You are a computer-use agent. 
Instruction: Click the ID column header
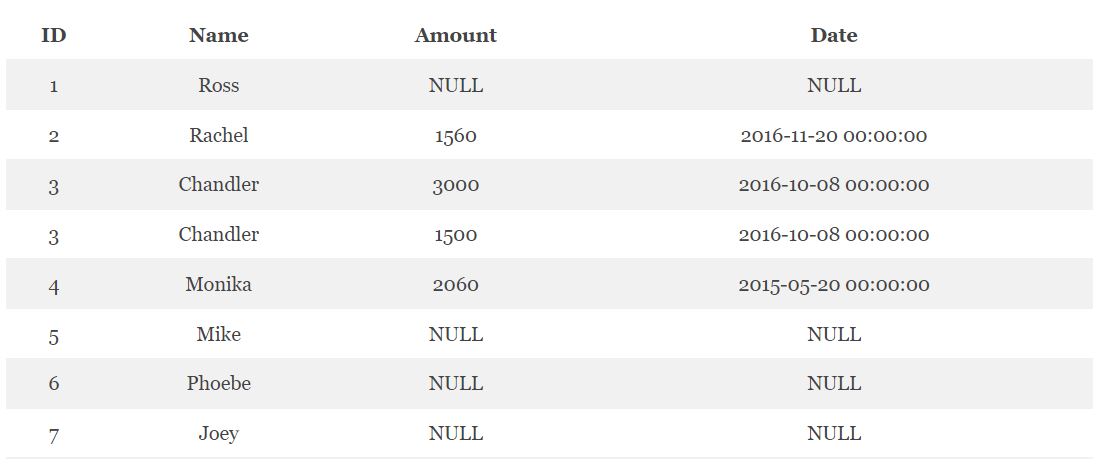pyautogui.click(x=53, y=35)
